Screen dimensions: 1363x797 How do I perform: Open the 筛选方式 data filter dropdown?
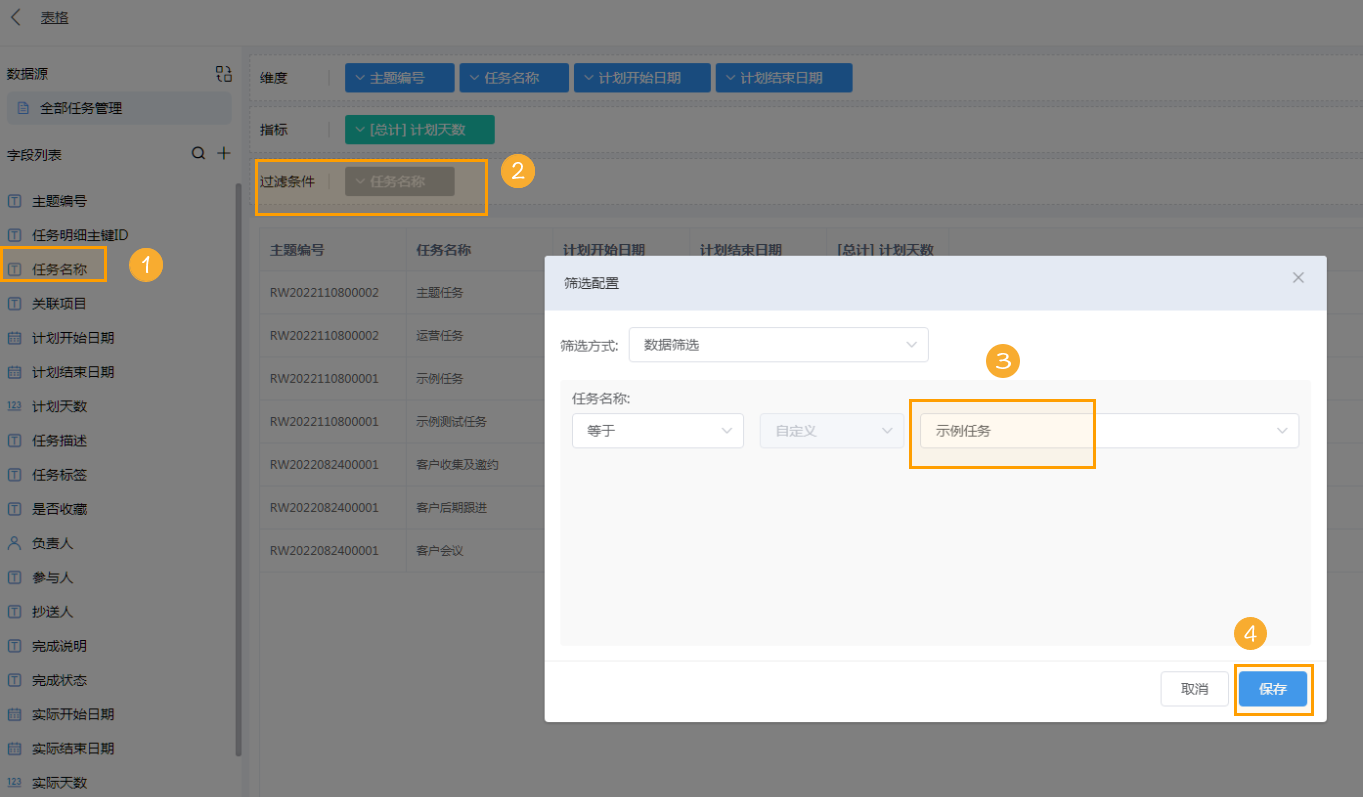(x=778, y=344)
